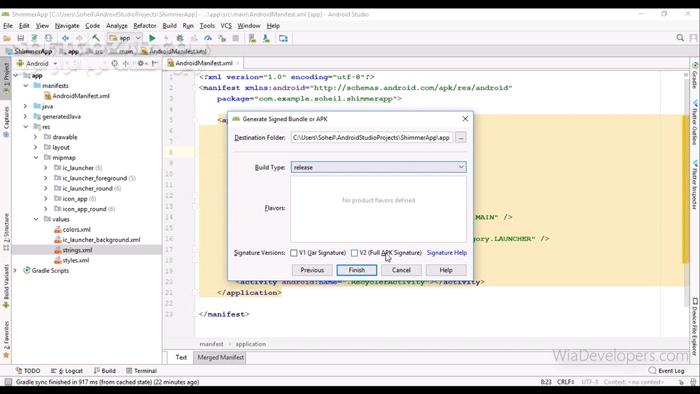Expand the generatedJava folder
Screen dimensions: 700x394
click(x=26, y=116)
